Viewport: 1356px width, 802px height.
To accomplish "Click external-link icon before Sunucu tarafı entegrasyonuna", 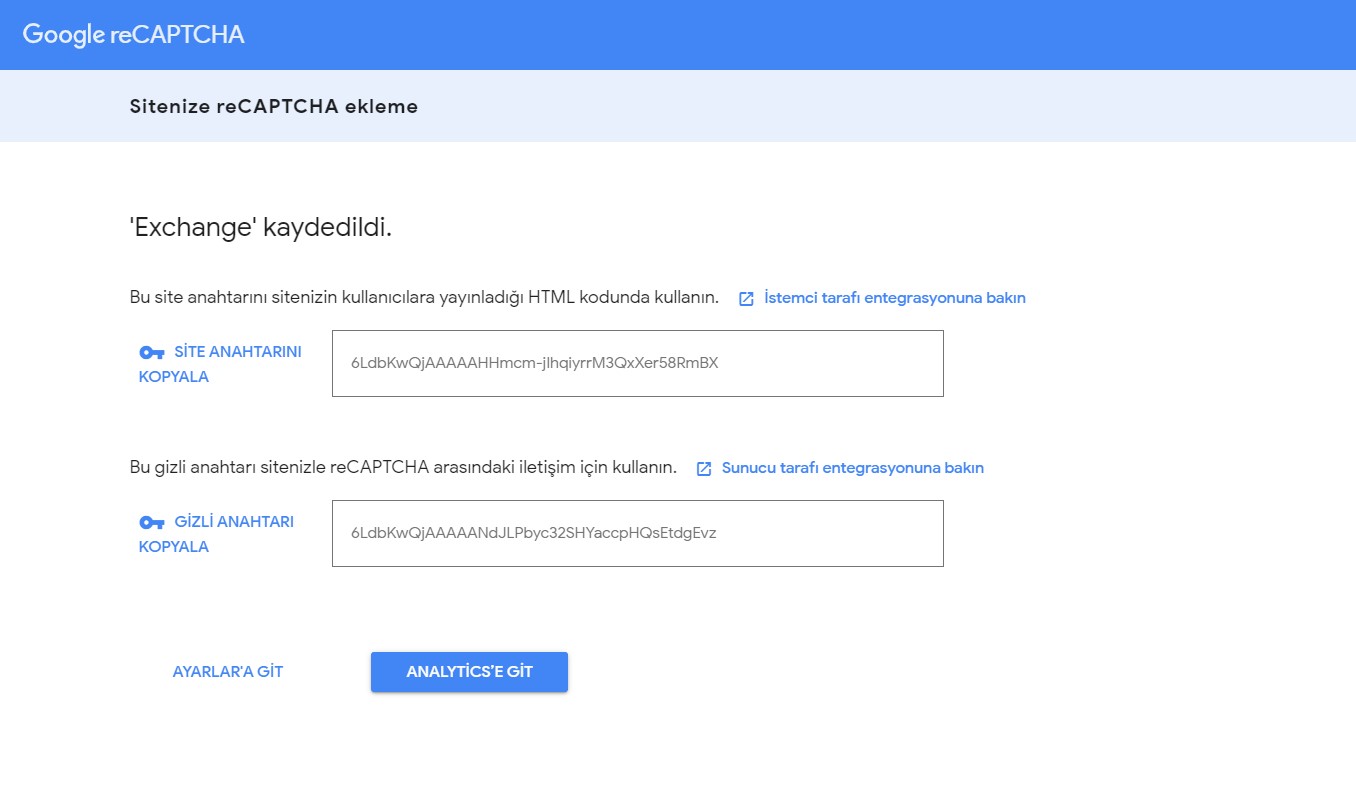I will (704, 468).
